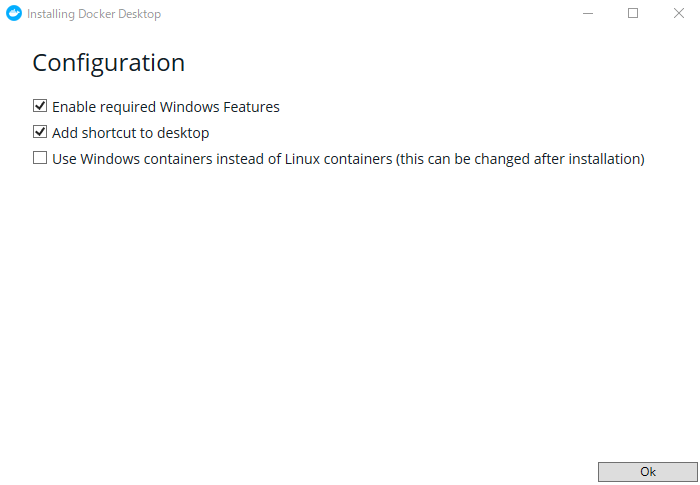Enable Use Windows containers checkbox
The image size is (700, 485).
pyautogui.click(x=40, y=158)
